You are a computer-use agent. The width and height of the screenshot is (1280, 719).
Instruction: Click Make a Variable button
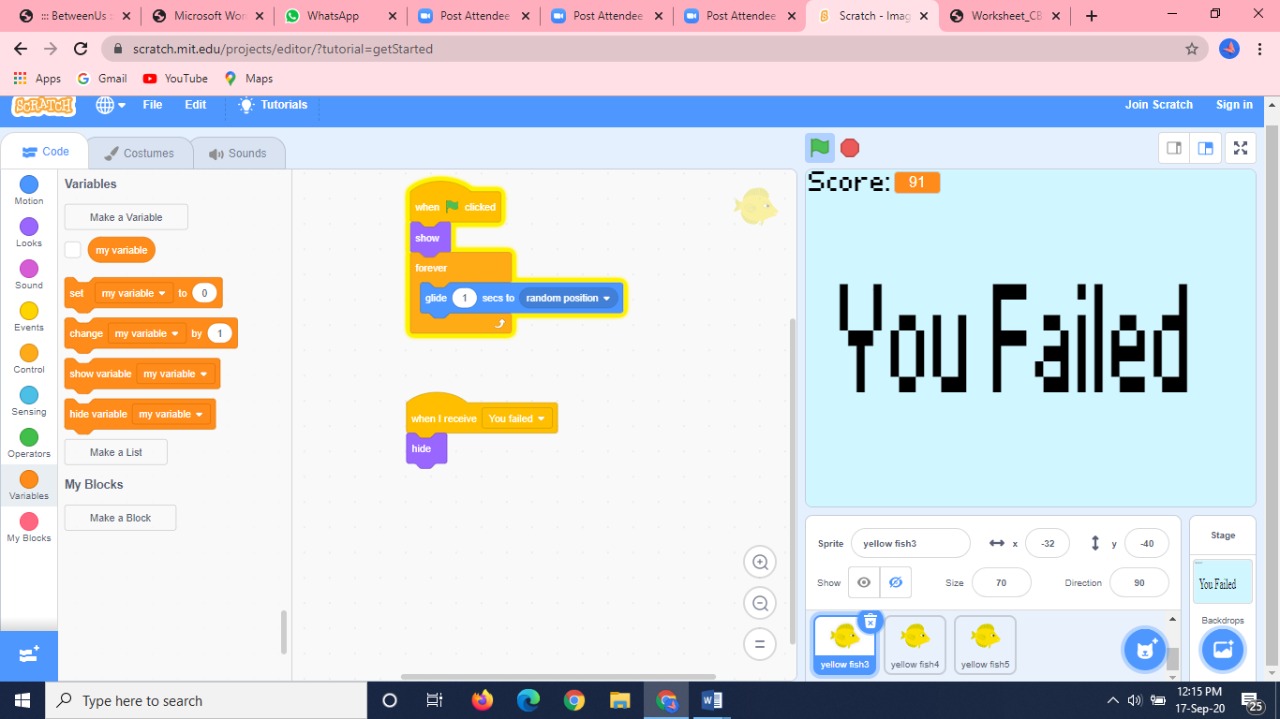coord(126,217)
